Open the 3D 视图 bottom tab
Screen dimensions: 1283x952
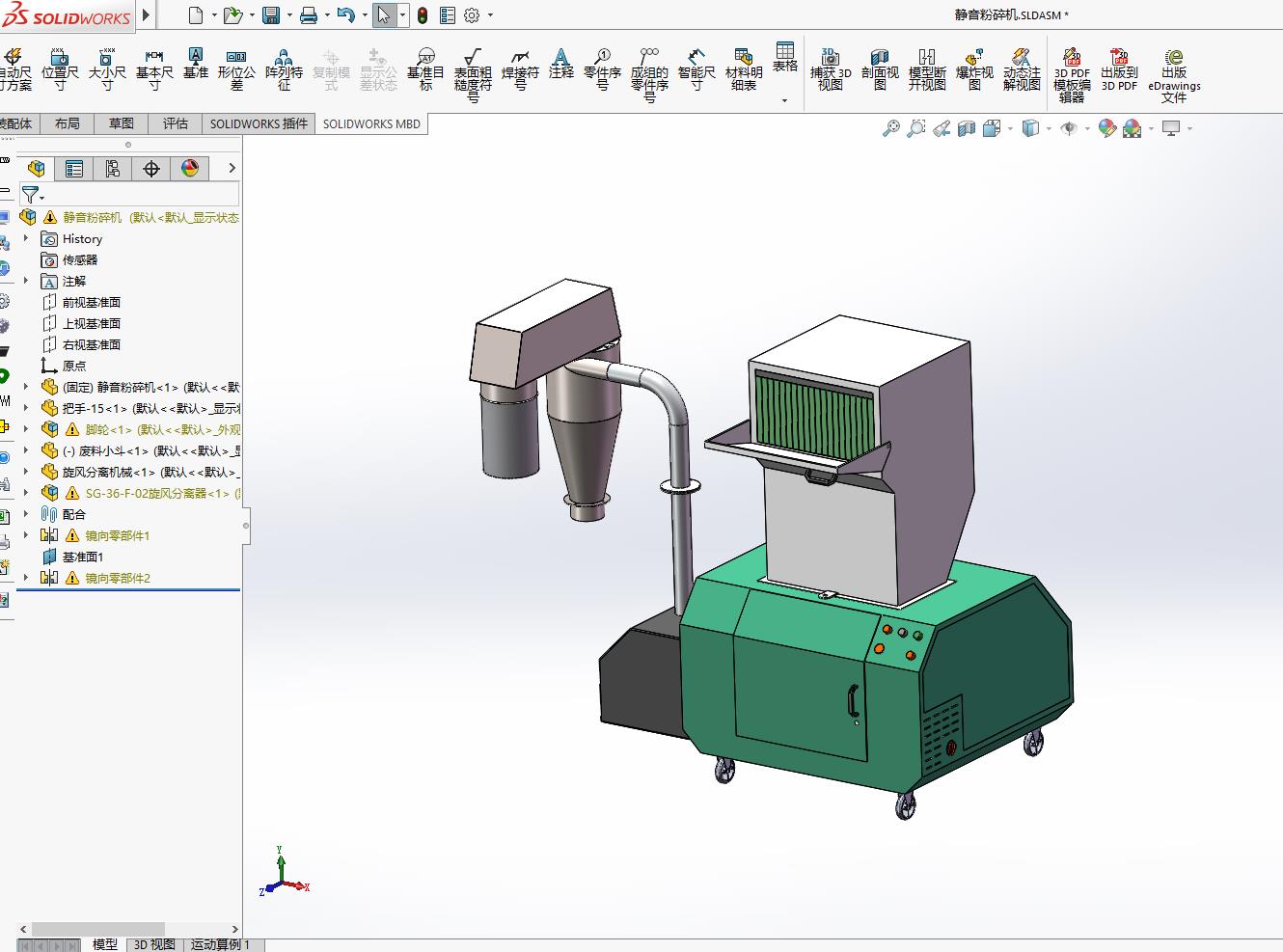coord(154,944)
